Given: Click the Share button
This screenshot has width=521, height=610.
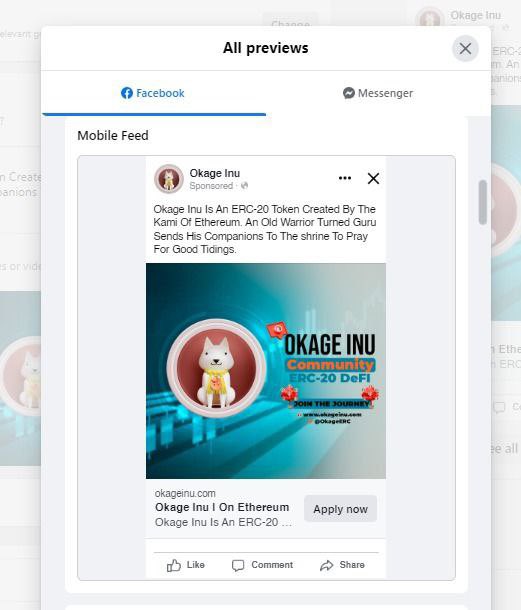Looking at the screenshot, I should click(342, 565).
